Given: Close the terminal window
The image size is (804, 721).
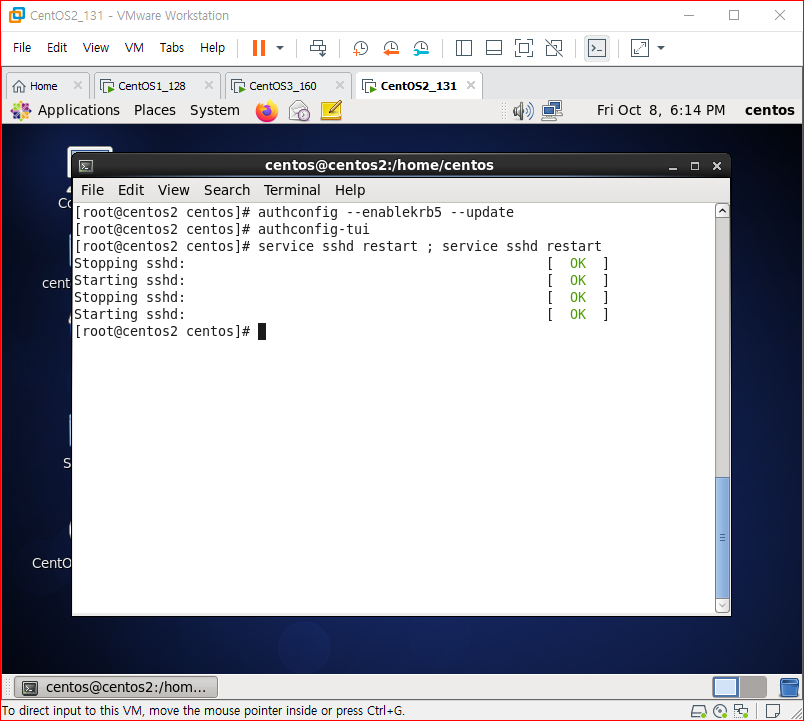Looking at the screenshot, I should (717, 166).
